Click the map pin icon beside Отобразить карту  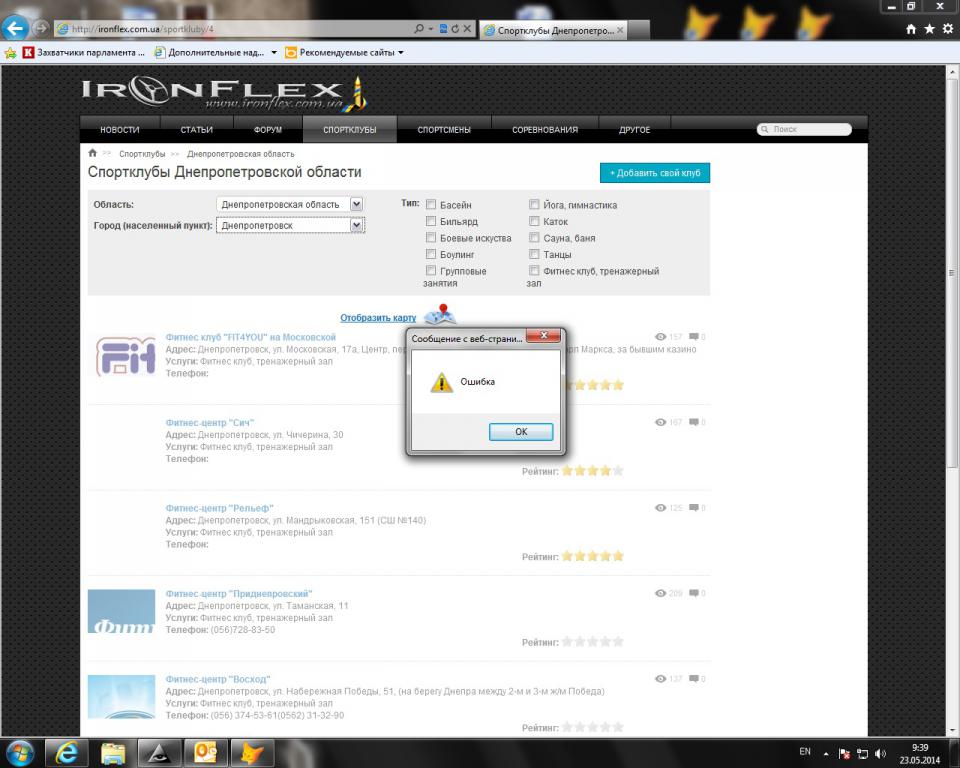coord(439,316)
